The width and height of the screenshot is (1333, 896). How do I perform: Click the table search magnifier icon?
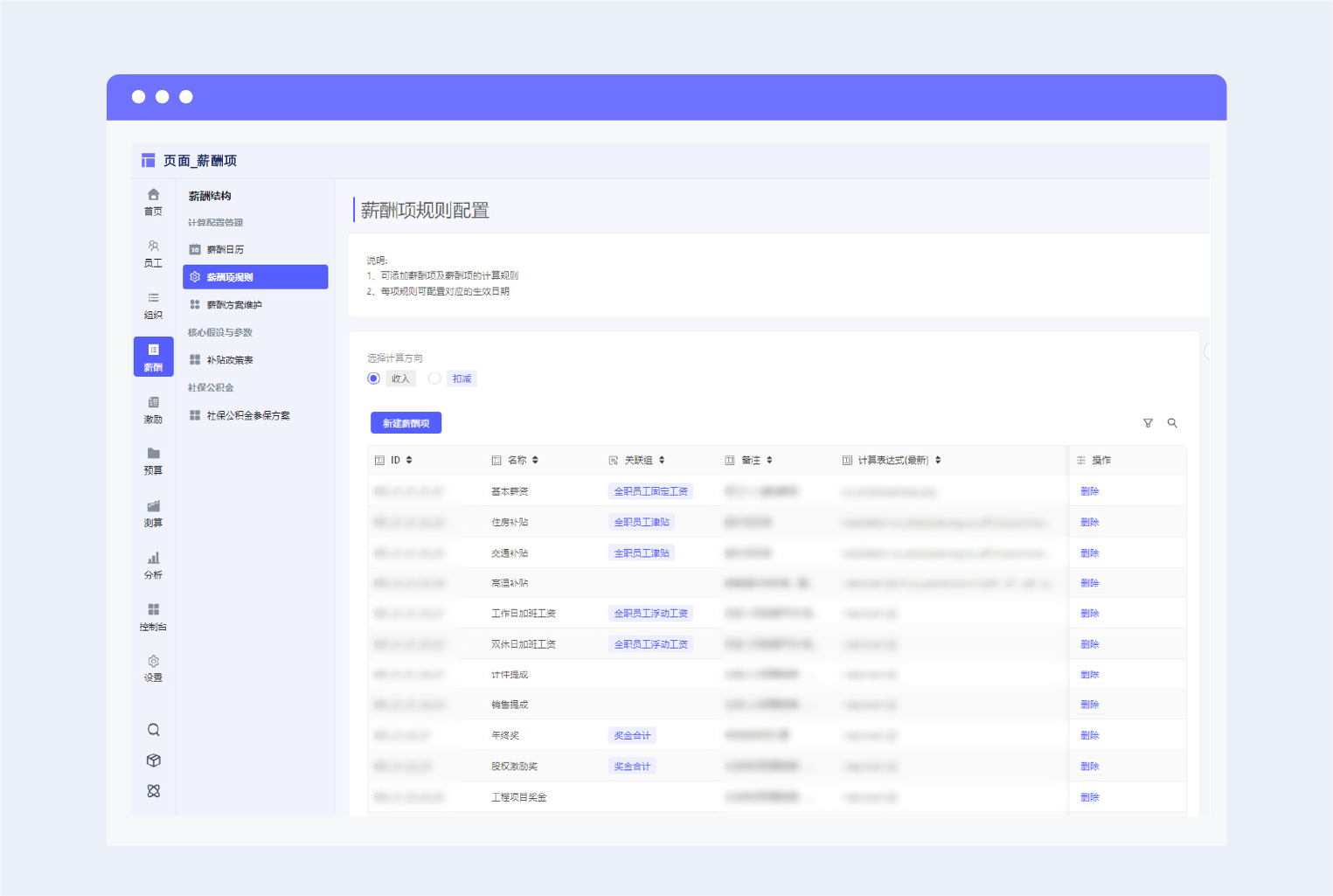[x=1172, y=423]
